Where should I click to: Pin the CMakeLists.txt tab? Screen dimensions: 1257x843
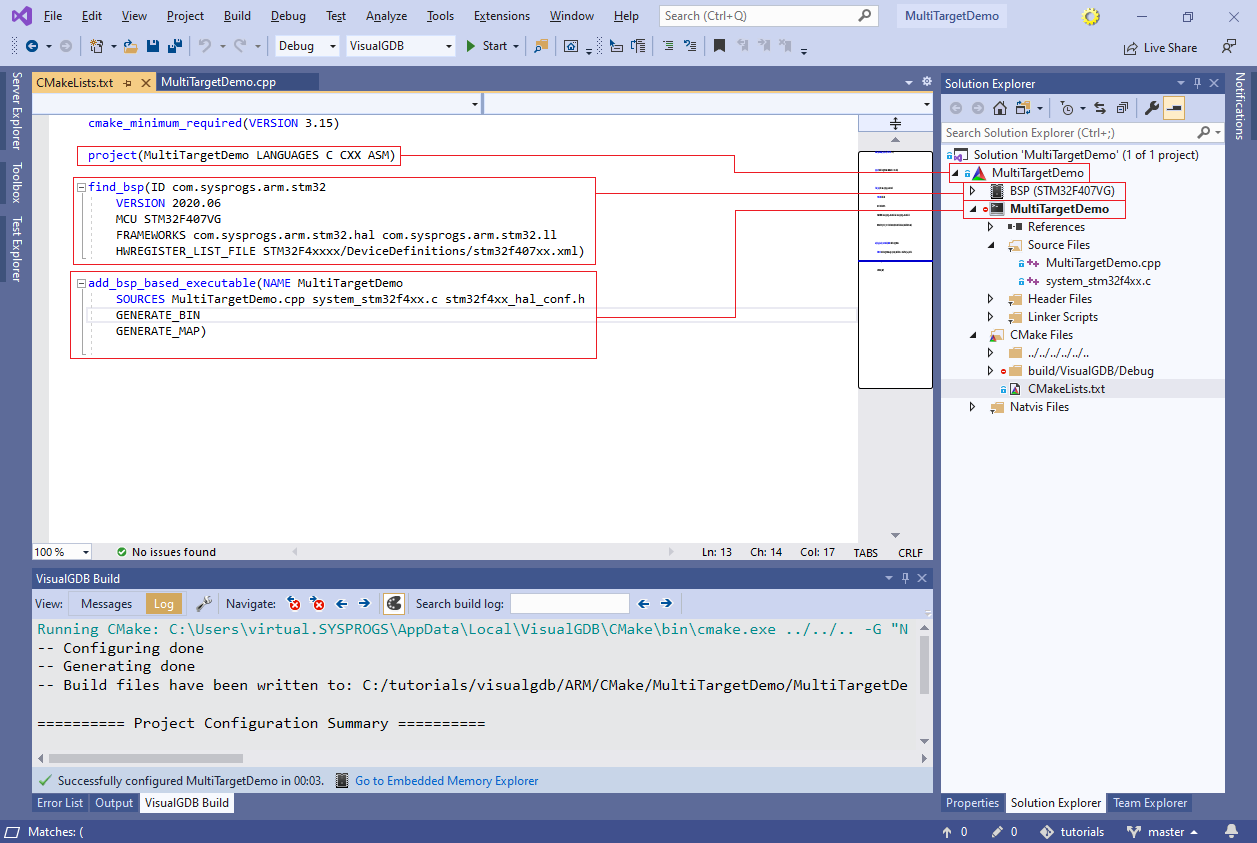128,83
